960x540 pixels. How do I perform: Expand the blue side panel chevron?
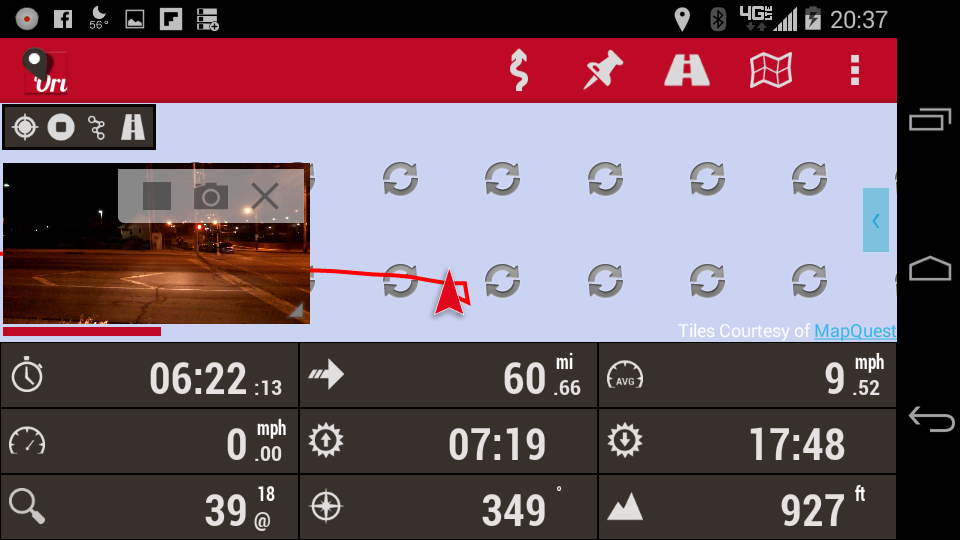click(x=876, y=220)
